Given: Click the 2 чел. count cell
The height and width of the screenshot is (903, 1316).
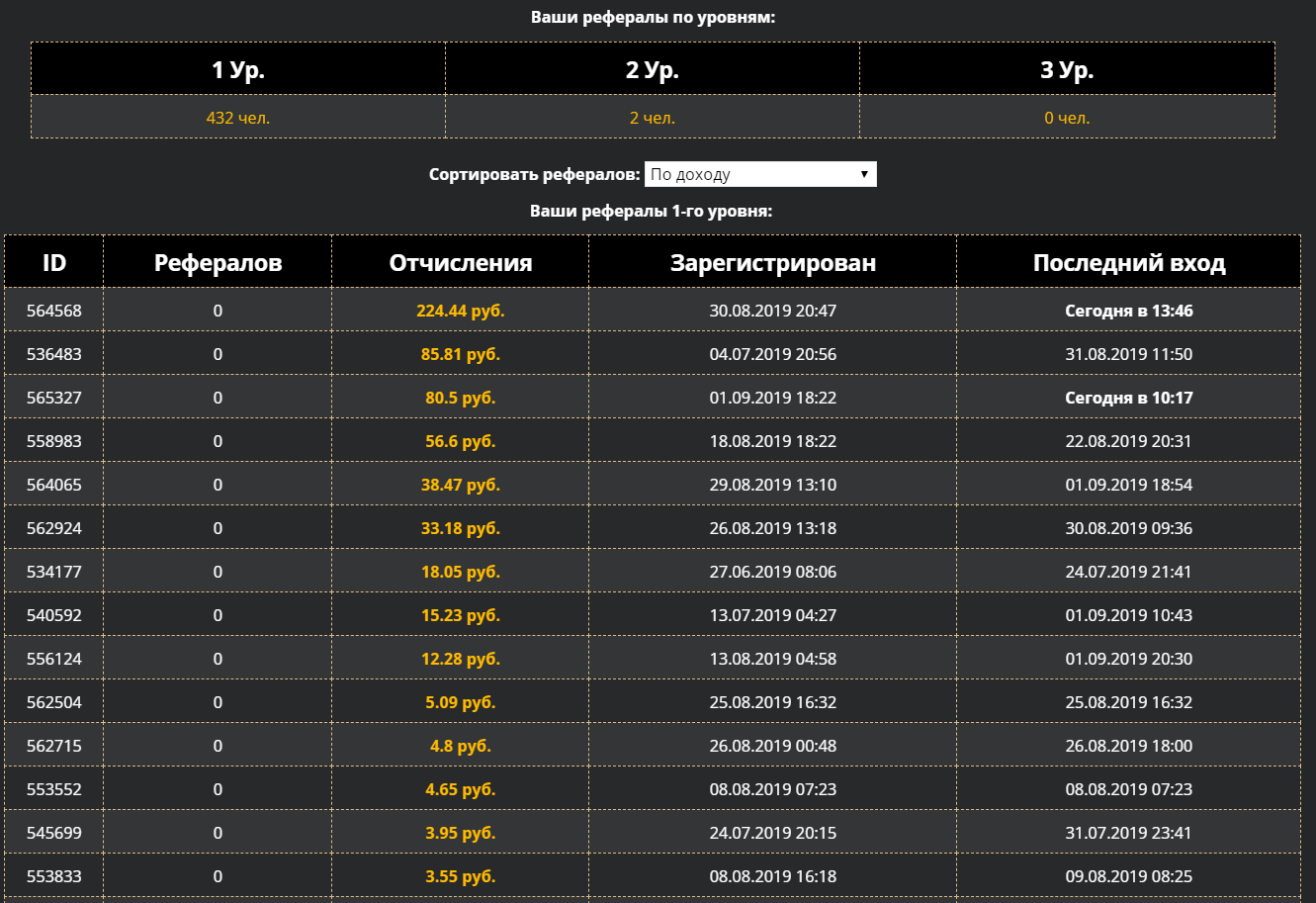Looking at the screenshot, I should point(653,118).
